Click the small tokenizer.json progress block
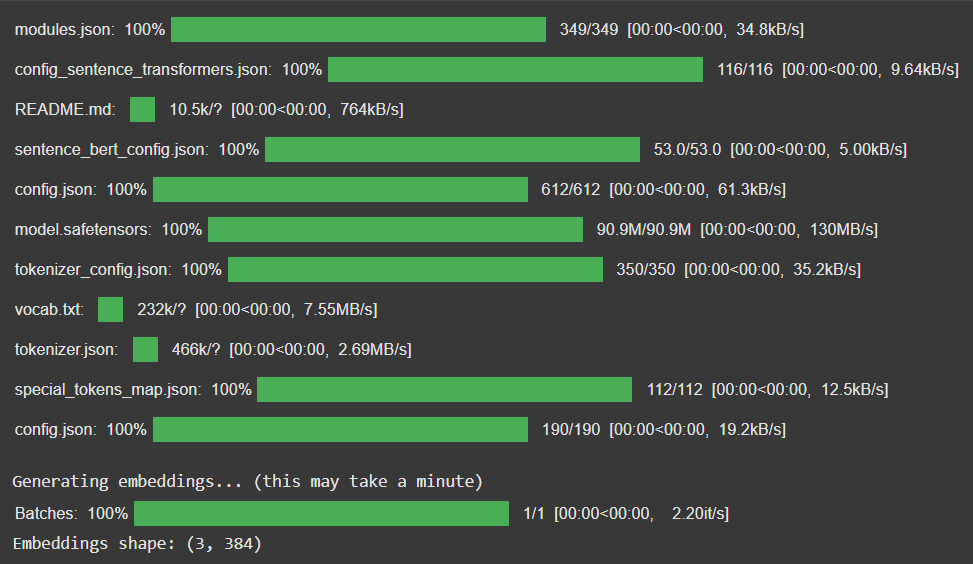The image size is (973, 564). click(x=146, y=349)
